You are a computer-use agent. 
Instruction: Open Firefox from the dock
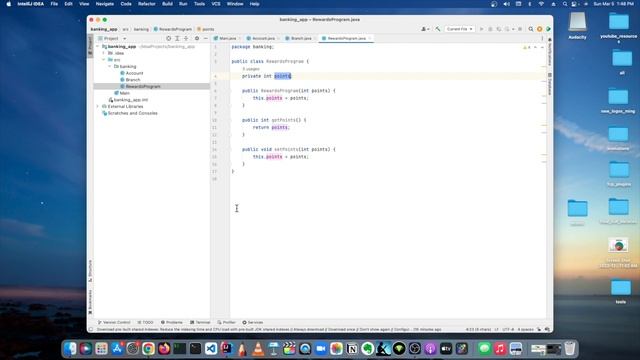pos(164,349)
